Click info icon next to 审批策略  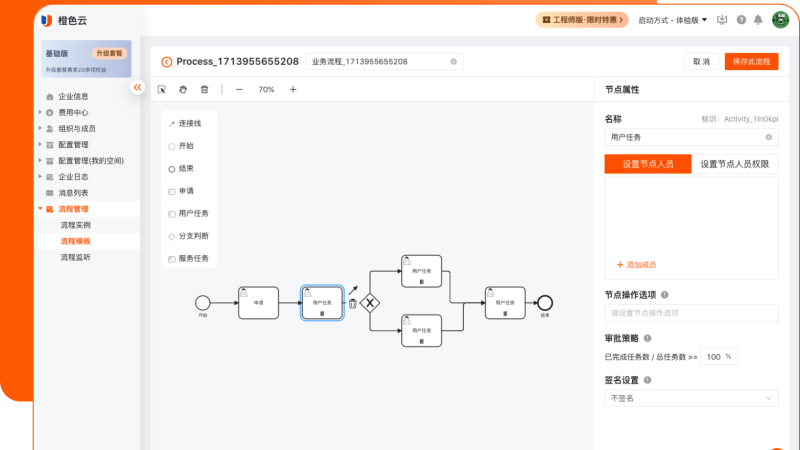pos(647,338)
